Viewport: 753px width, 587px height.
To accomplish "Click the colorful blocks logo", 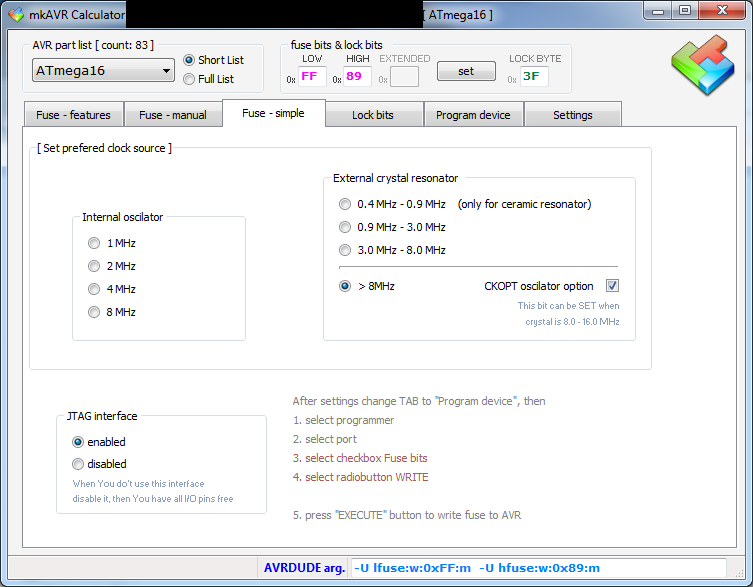I will click(x=703, y=65).
